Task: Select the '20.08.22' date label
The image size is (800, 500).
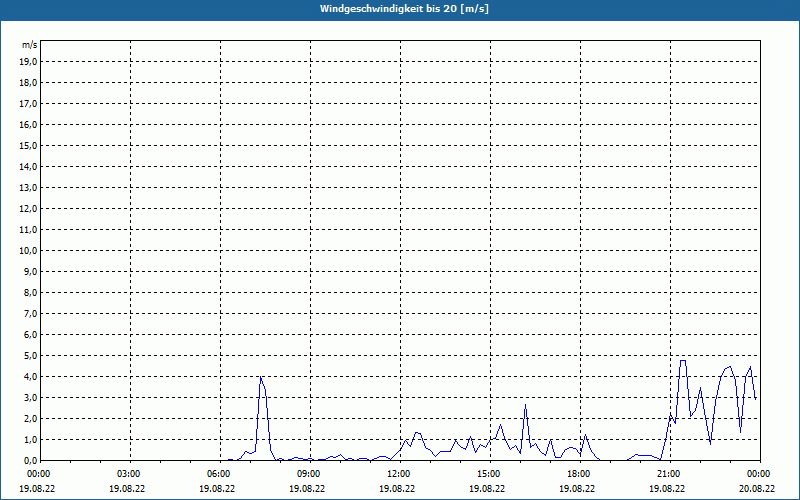Action: coord(757,488)
